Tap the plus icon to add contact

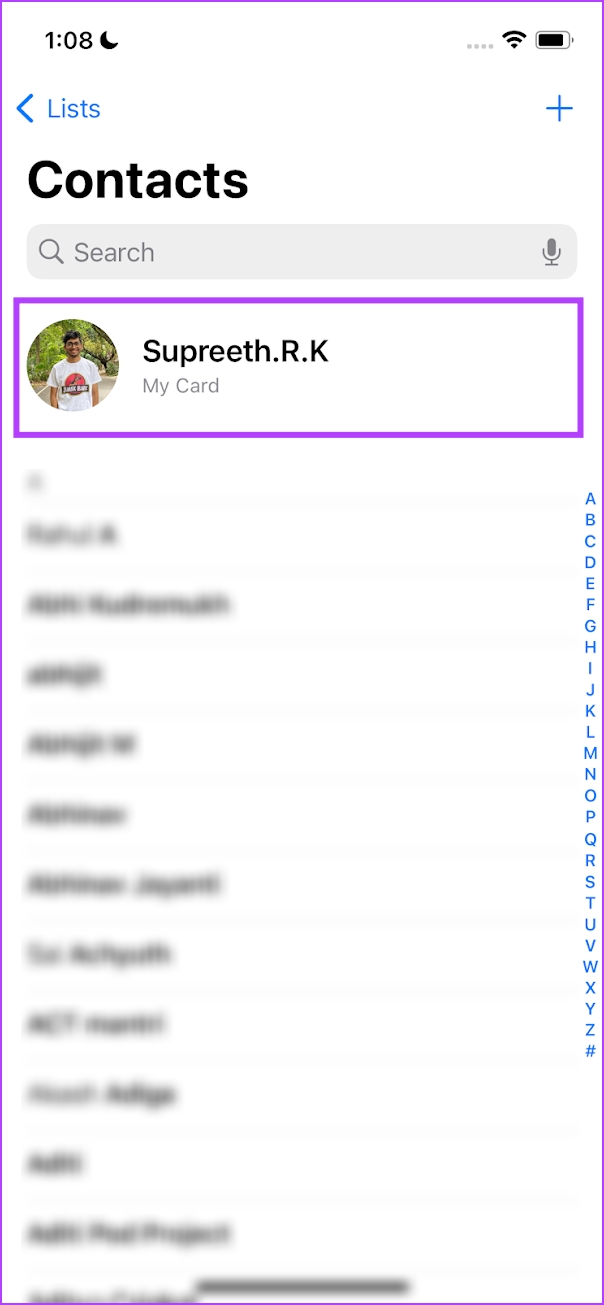(x=559, y=109)
